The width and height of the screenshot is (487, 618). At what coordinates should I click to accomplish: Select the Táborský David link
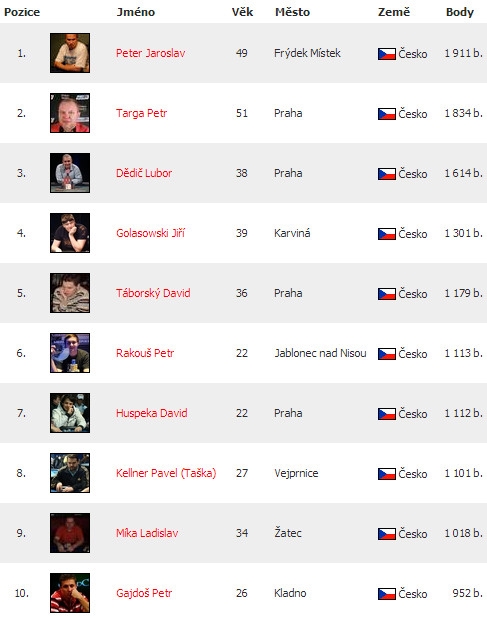[153, 293]
